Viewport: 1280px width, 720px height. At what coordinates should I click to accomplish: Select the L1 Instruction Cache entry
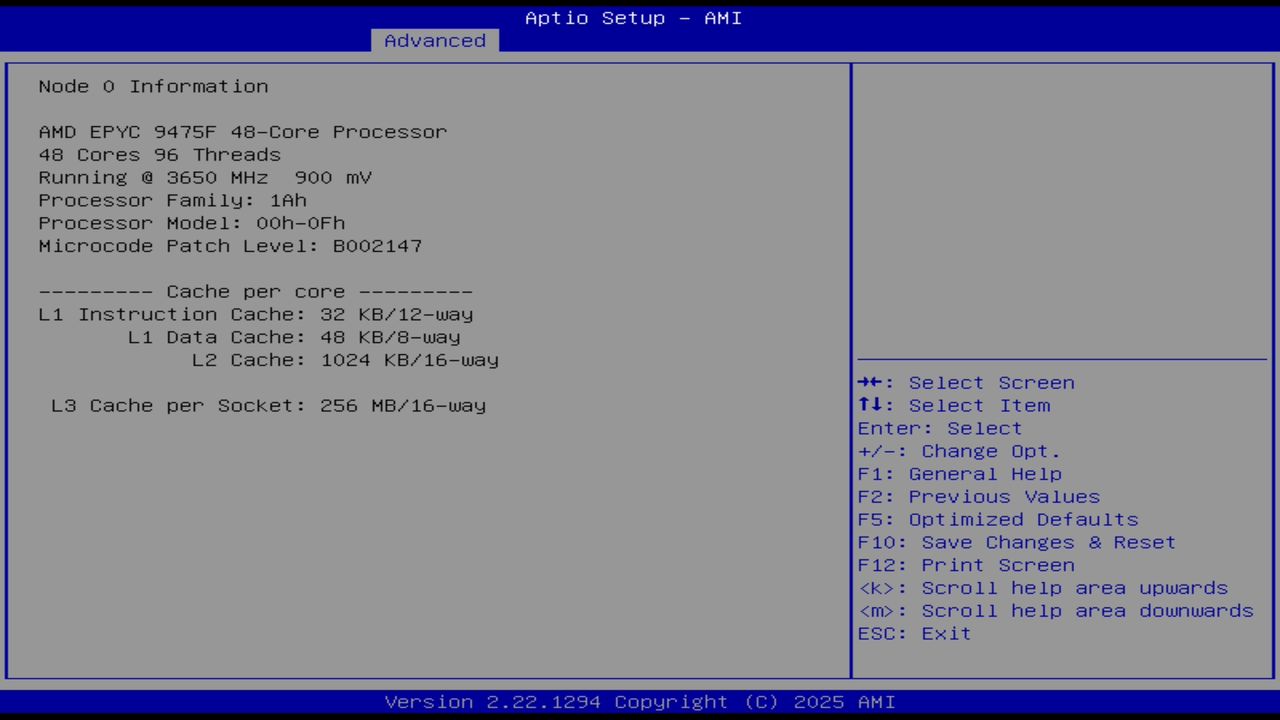point(256,314)
